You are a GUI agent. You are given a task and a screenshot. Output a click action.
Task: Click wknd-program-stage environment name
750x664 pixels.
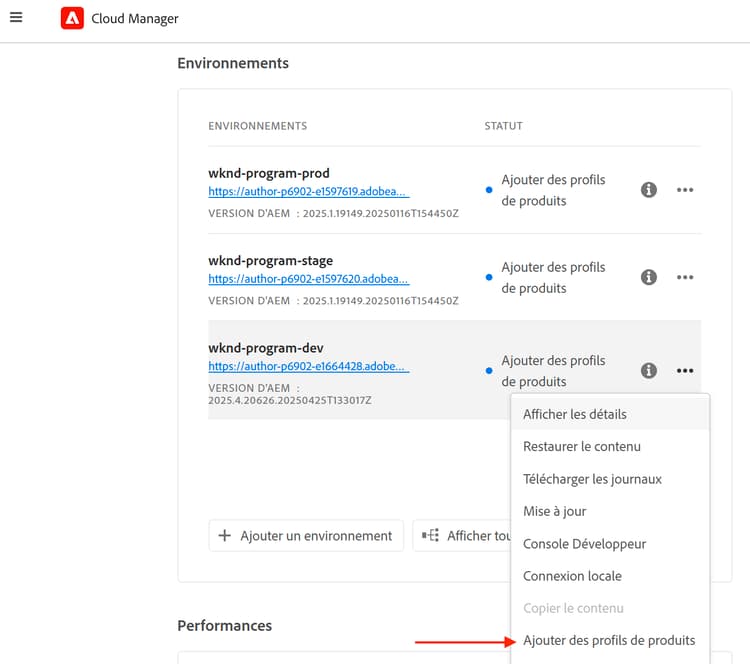click(x=271, y=261)
